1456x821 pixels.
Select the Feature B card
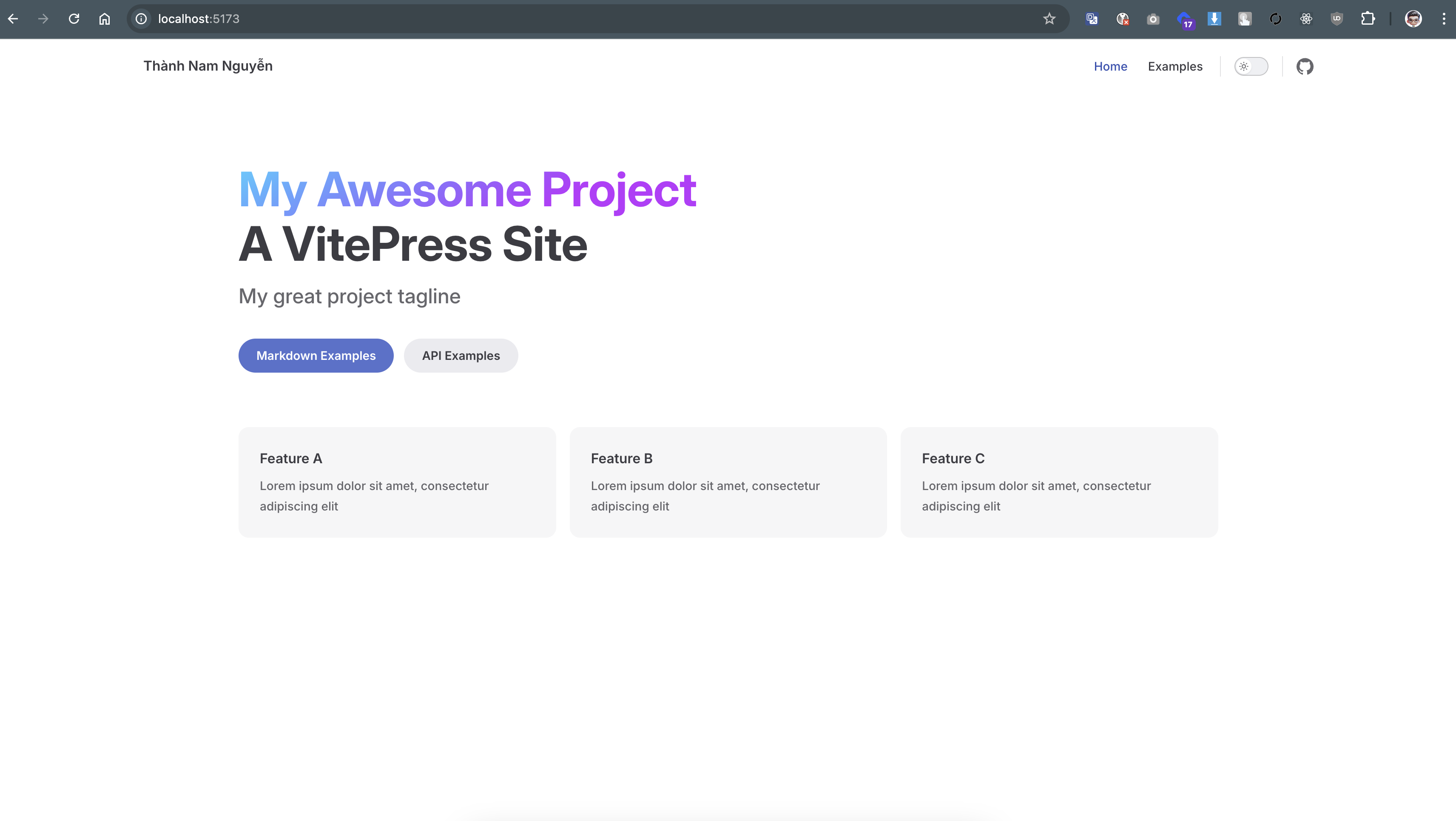[x=728, y=482]
